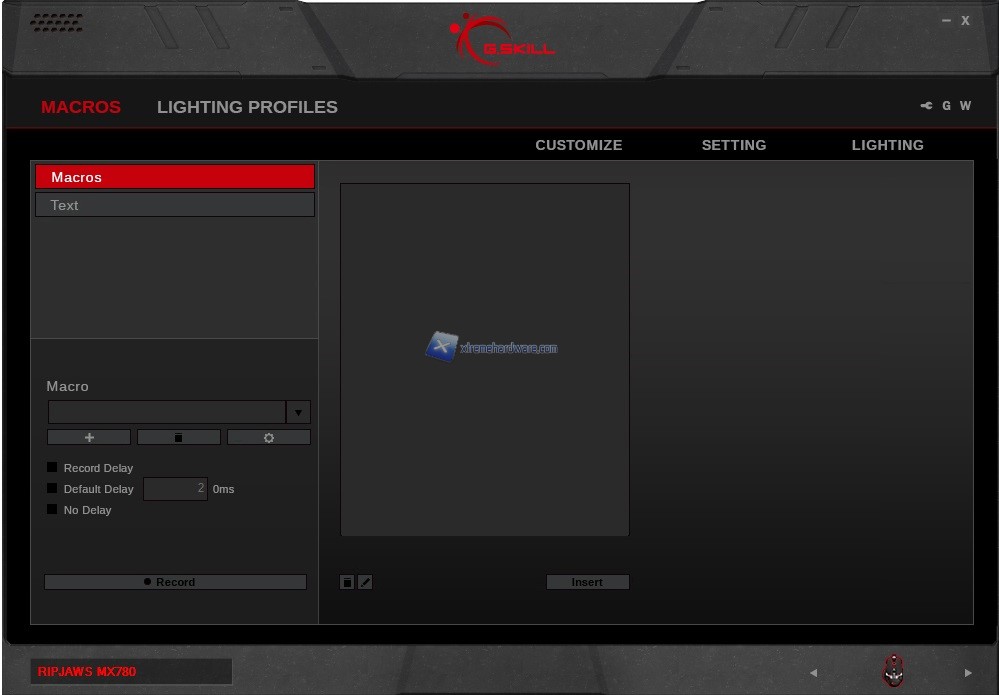Click the pencil edit icon below the macro editor

pos(365,582)
